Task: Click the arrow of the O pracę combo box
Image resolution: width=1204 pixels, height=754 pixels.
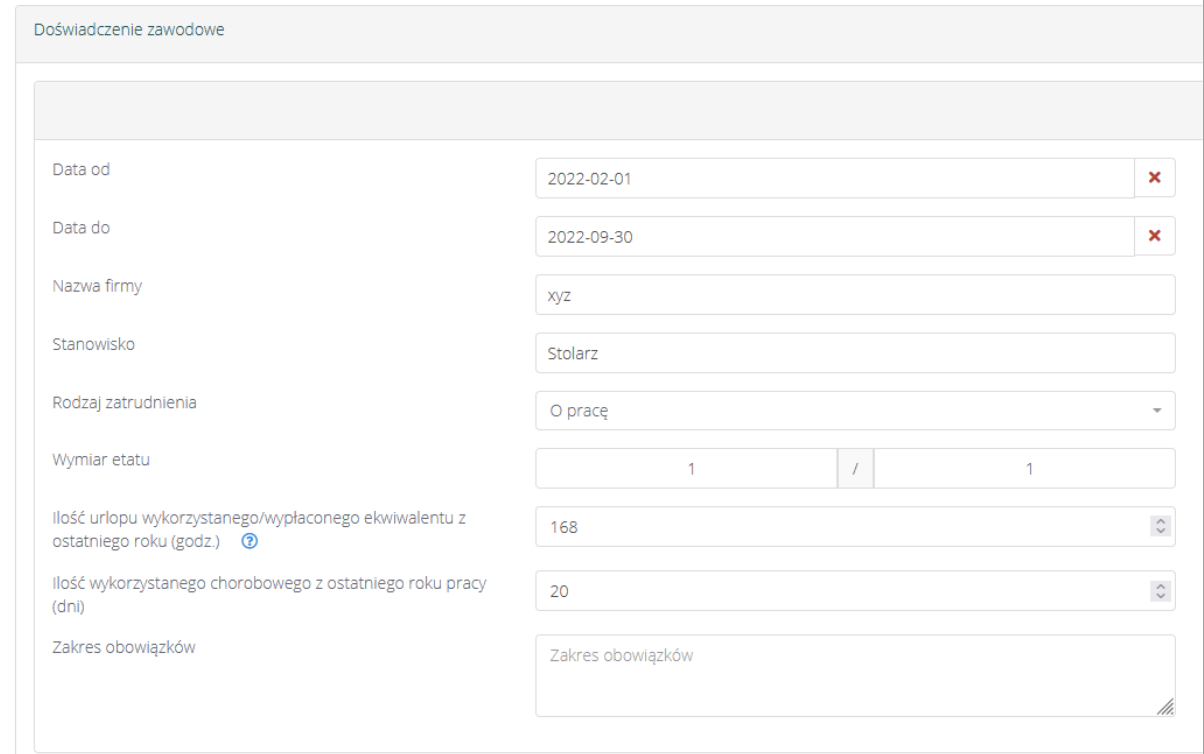Action: tap(1157, 411)
